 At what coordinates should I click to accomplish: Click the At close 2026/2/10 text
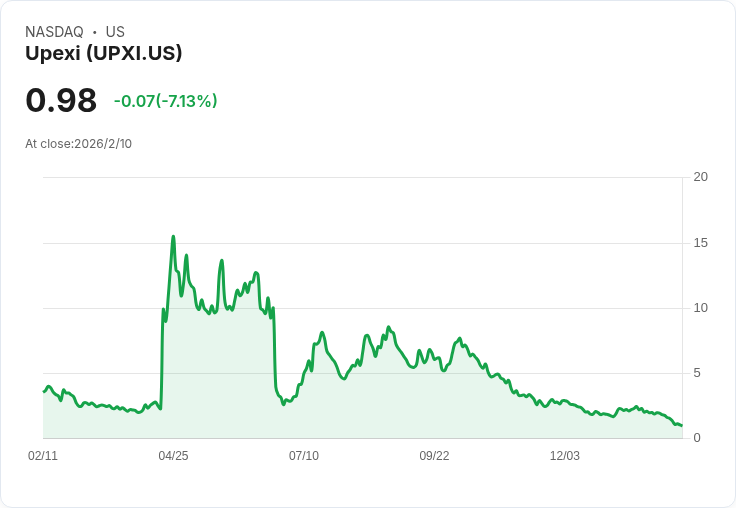point(78,143)
